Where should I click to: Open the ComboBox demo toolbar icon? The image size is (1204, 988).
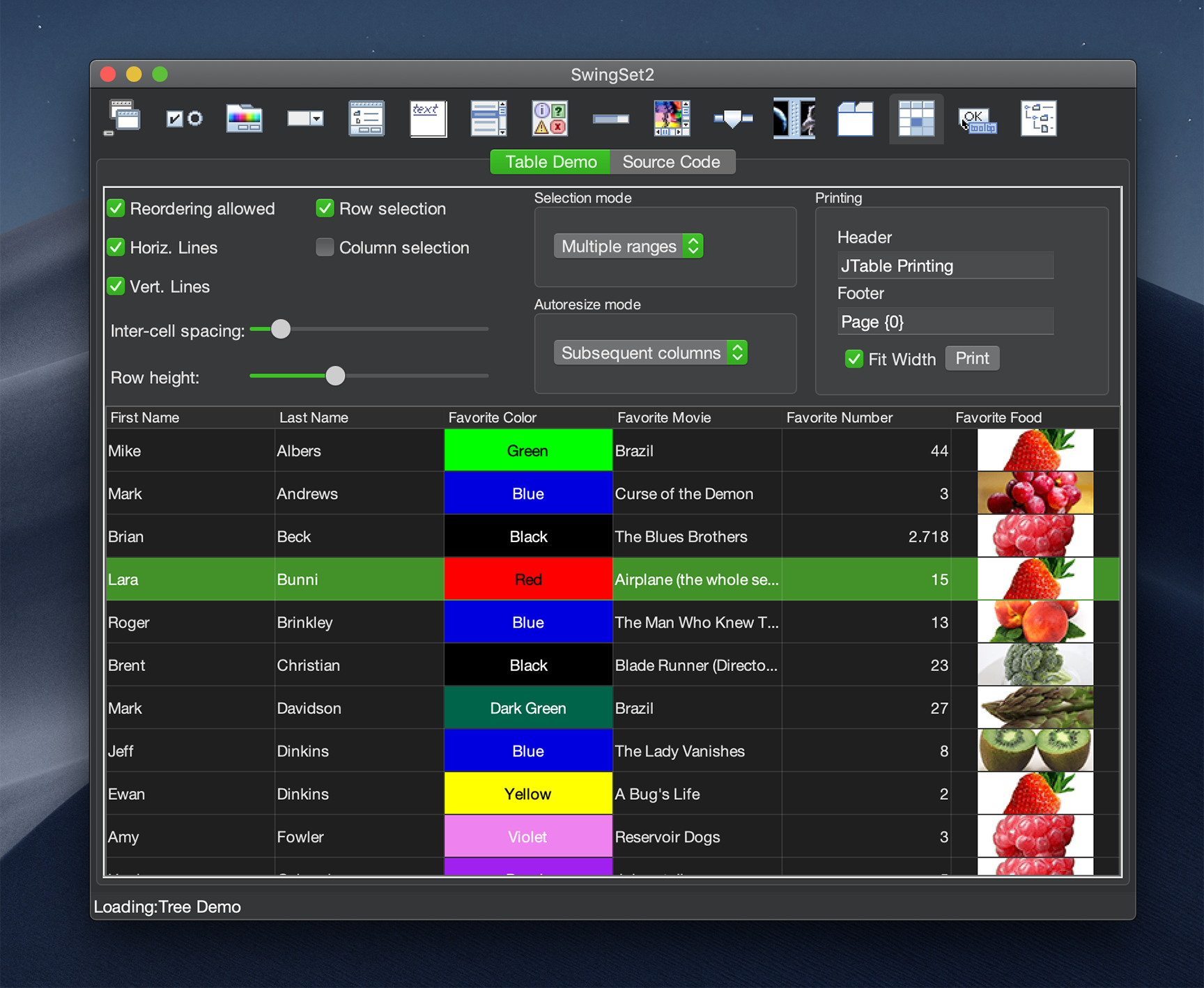305,118
